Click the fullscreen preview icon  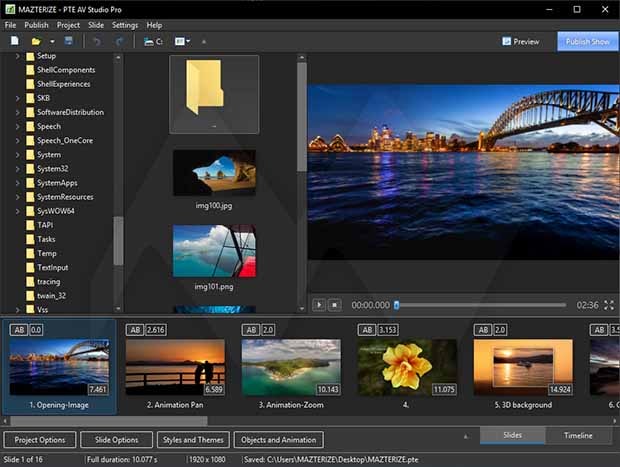point(609,305)
